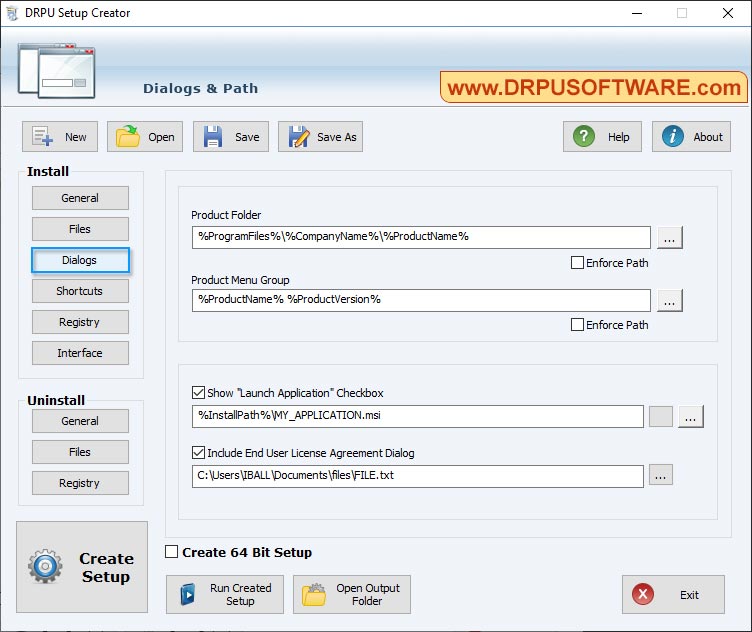
Task: Click inside Product Menu Group field
Action: [421, 300]
